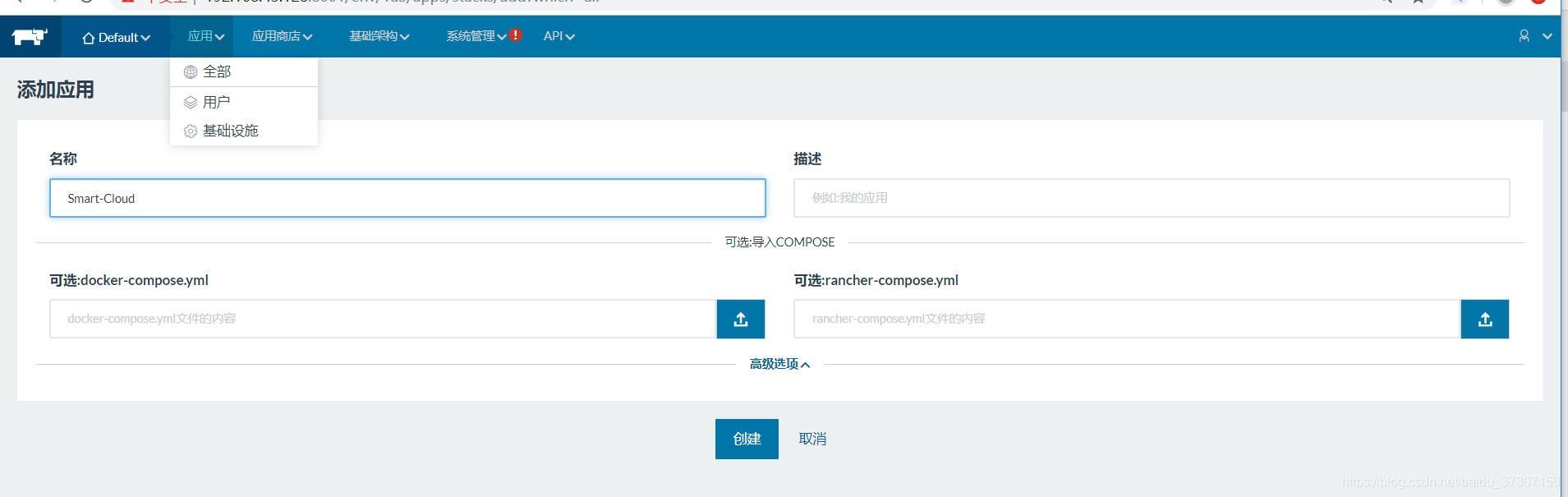Click the 描述 field label
This screenshot has height=497, width=1568.
coord(807,159)
